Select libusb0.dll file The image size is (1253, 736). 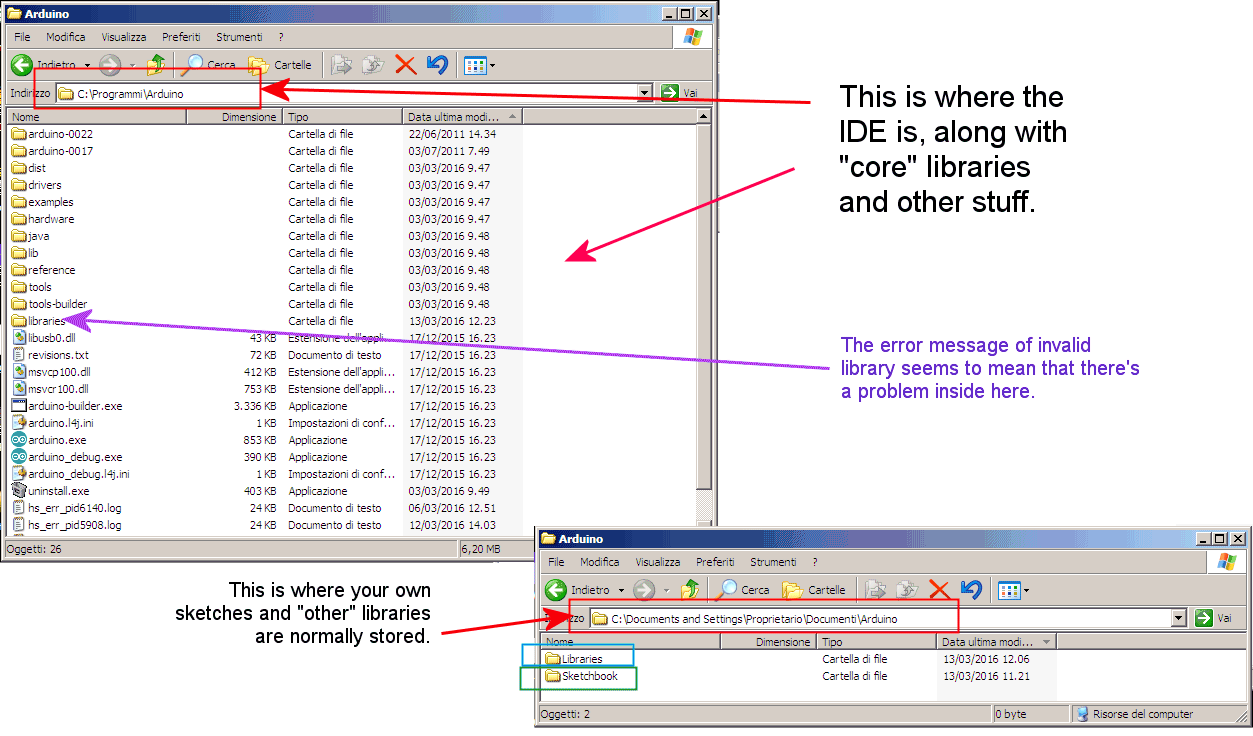tap(44, 338)
